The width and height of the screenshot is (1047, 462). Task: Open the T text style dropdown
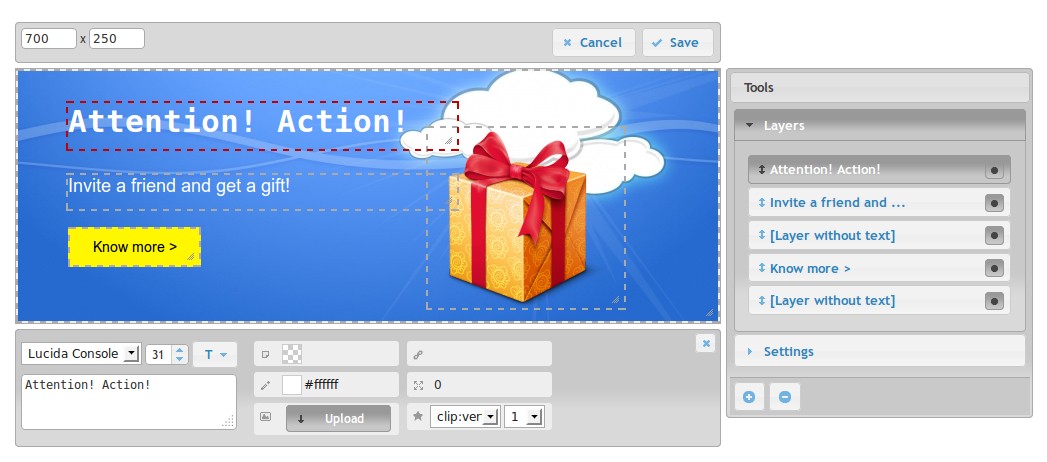pyautogui.click(x=215, y=354)
